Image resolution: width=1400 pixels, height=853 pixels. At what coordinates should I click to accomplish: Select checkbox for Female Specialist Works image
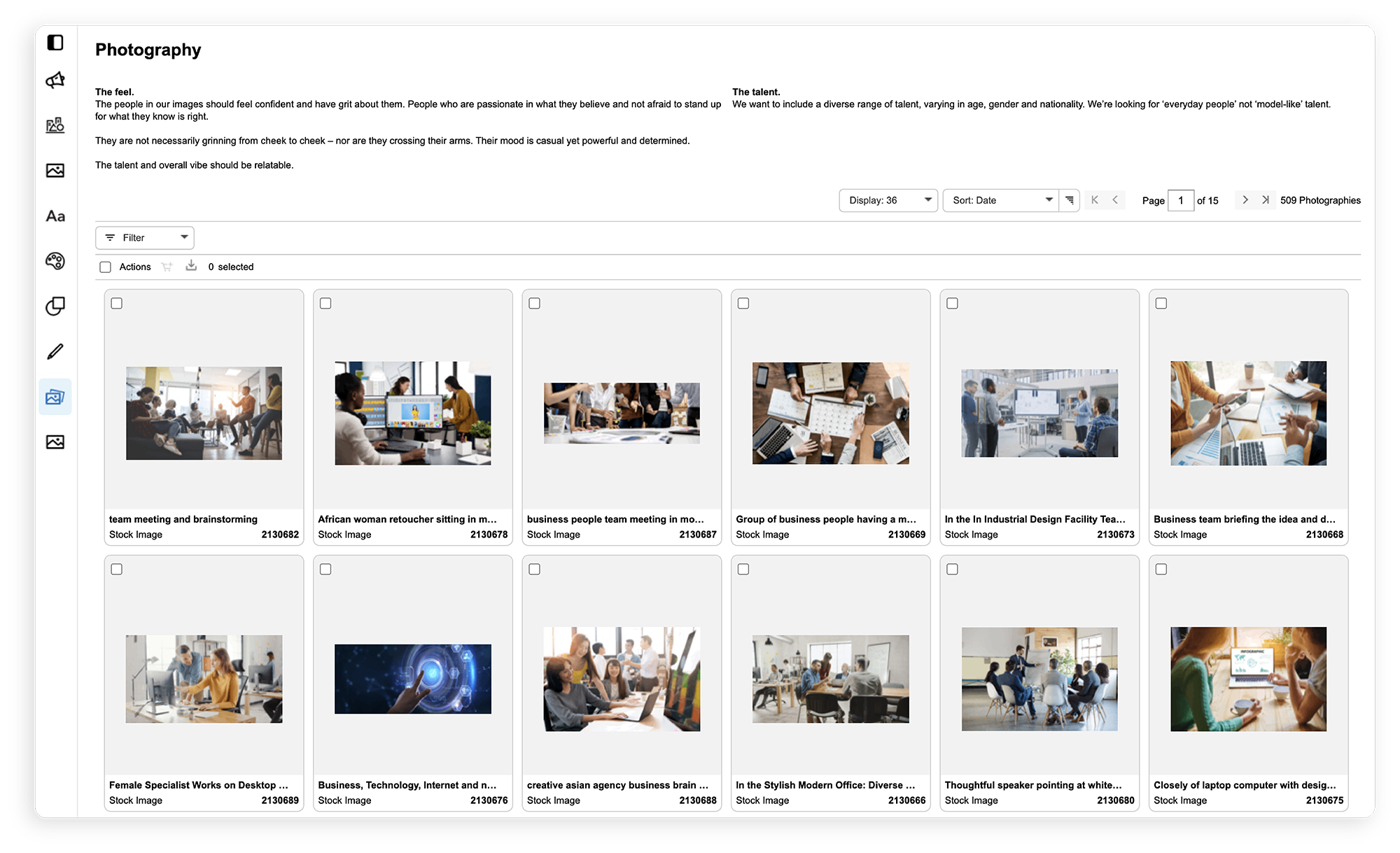117,569
